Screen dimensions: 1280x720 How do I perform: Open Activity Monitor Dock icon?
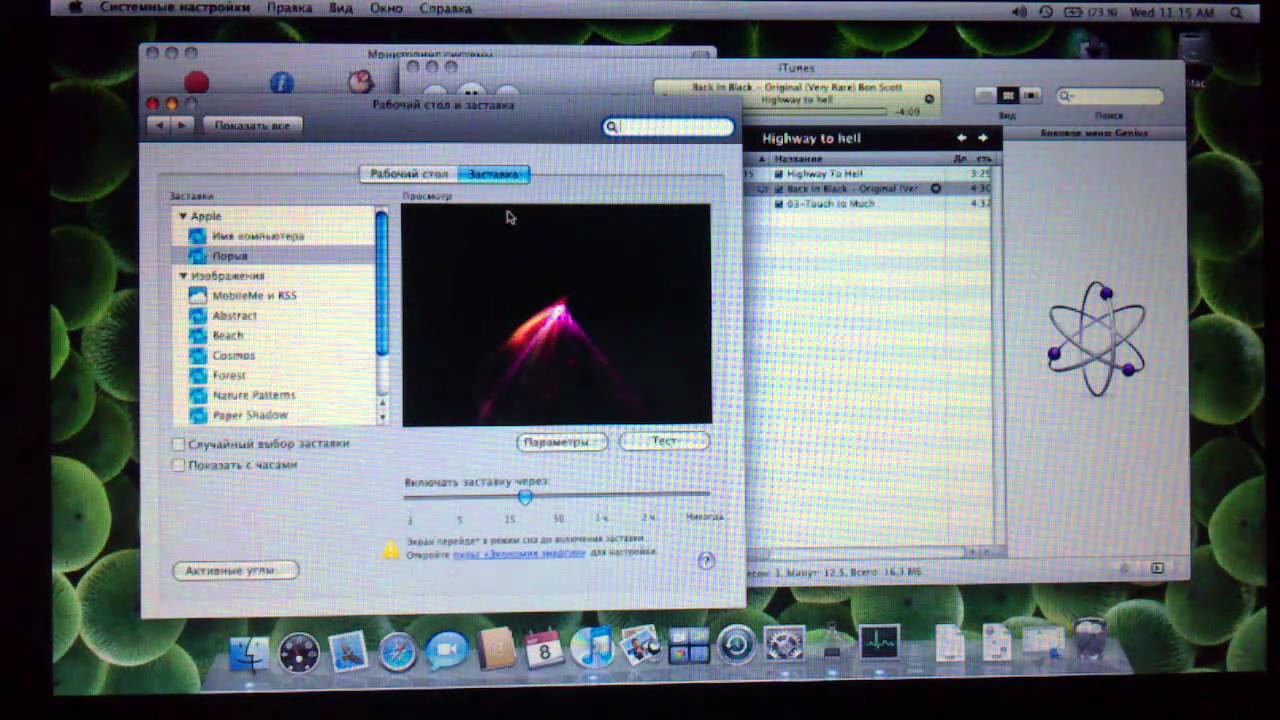(x=879, y=643)
